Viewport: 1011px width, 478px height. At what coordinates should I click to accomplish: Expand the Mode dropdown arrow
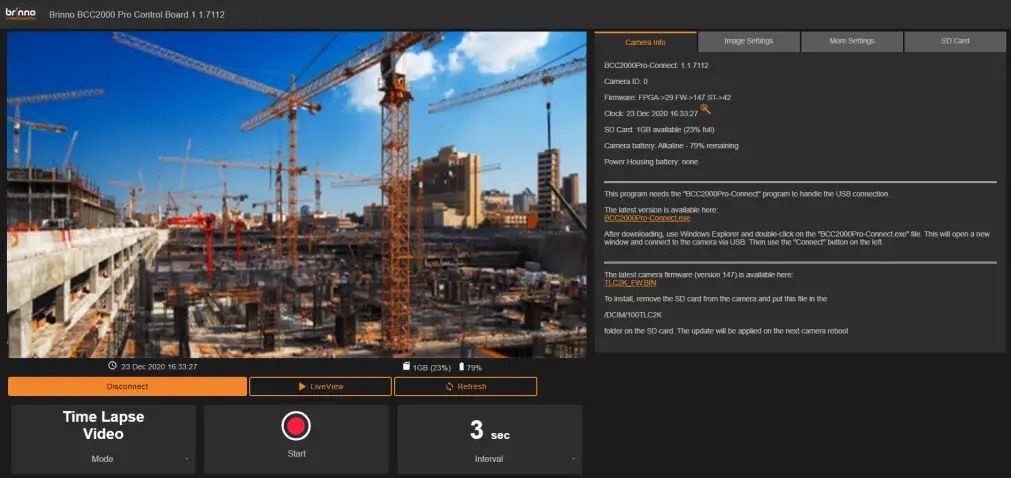[187, 459]
